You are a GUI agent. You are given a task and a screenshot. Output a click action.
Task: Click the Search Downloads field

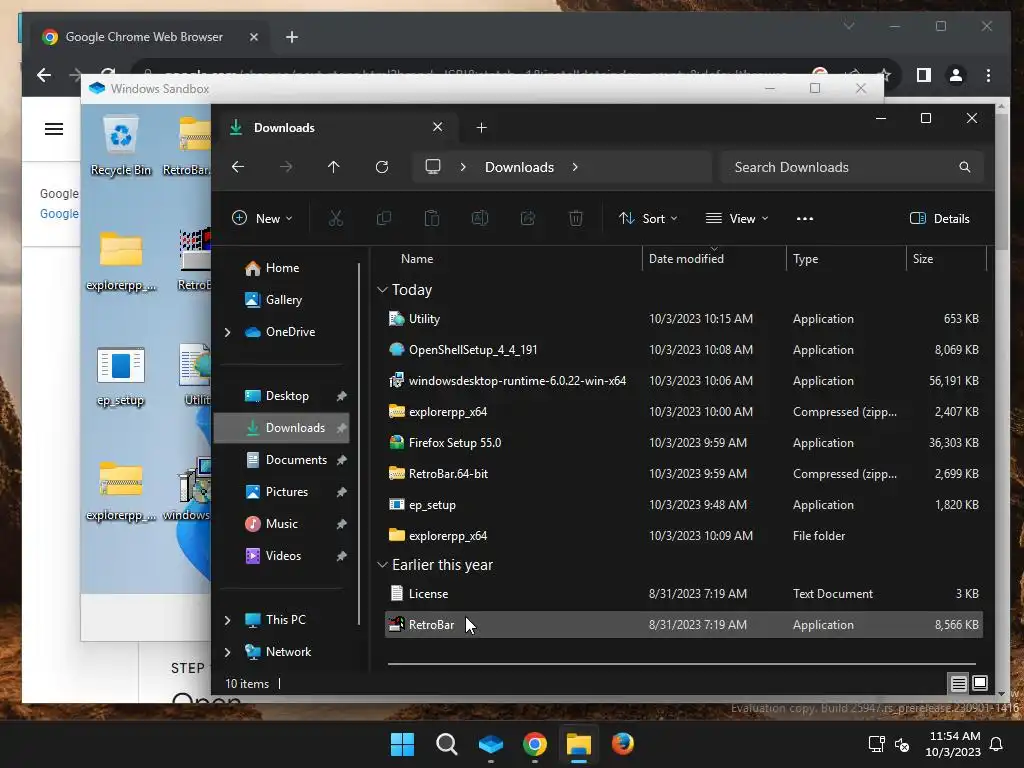point(851,167)
